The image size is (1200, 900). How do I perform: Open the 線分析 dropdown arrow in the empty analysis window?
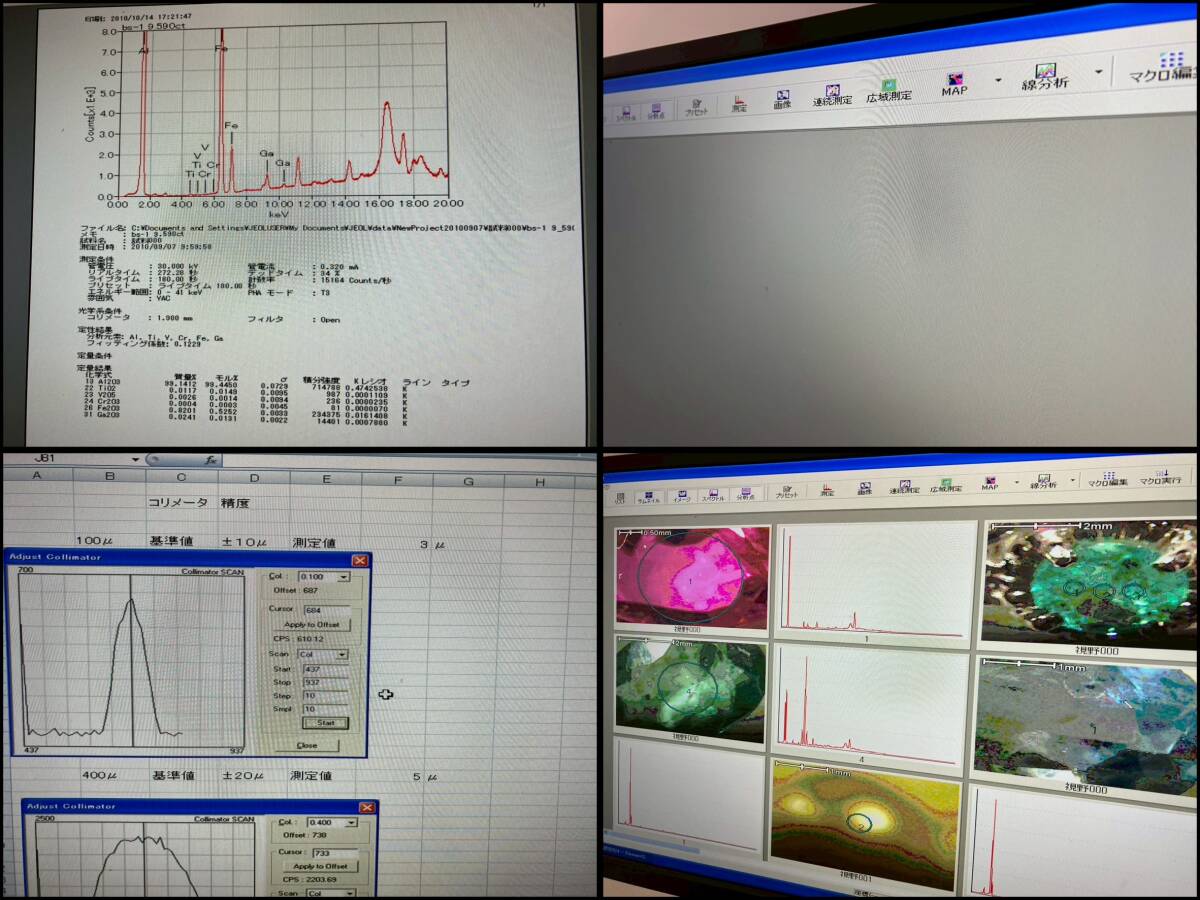point(1098,71)
